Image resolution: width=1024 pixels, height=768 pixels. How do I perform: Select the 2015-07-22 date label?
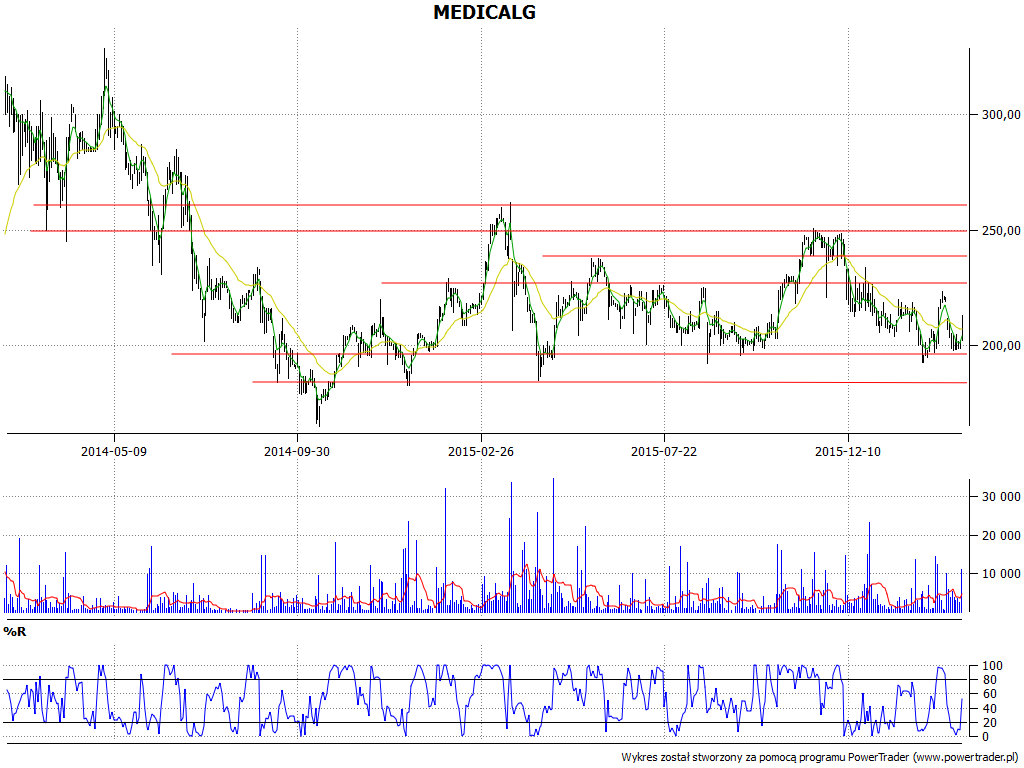tap(664, 451)
